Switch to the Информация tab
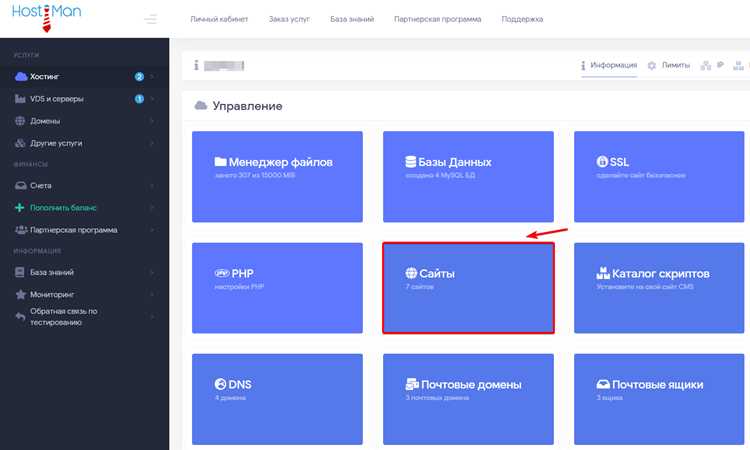The image size is (750, 450). [x=609, y=66]
